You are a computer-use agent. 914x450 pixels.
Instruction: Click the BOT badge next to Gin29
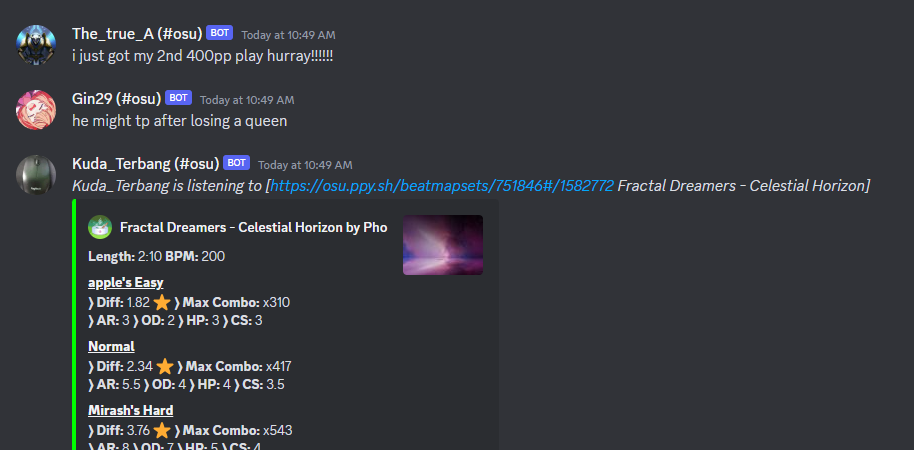(x=178, y=99)
